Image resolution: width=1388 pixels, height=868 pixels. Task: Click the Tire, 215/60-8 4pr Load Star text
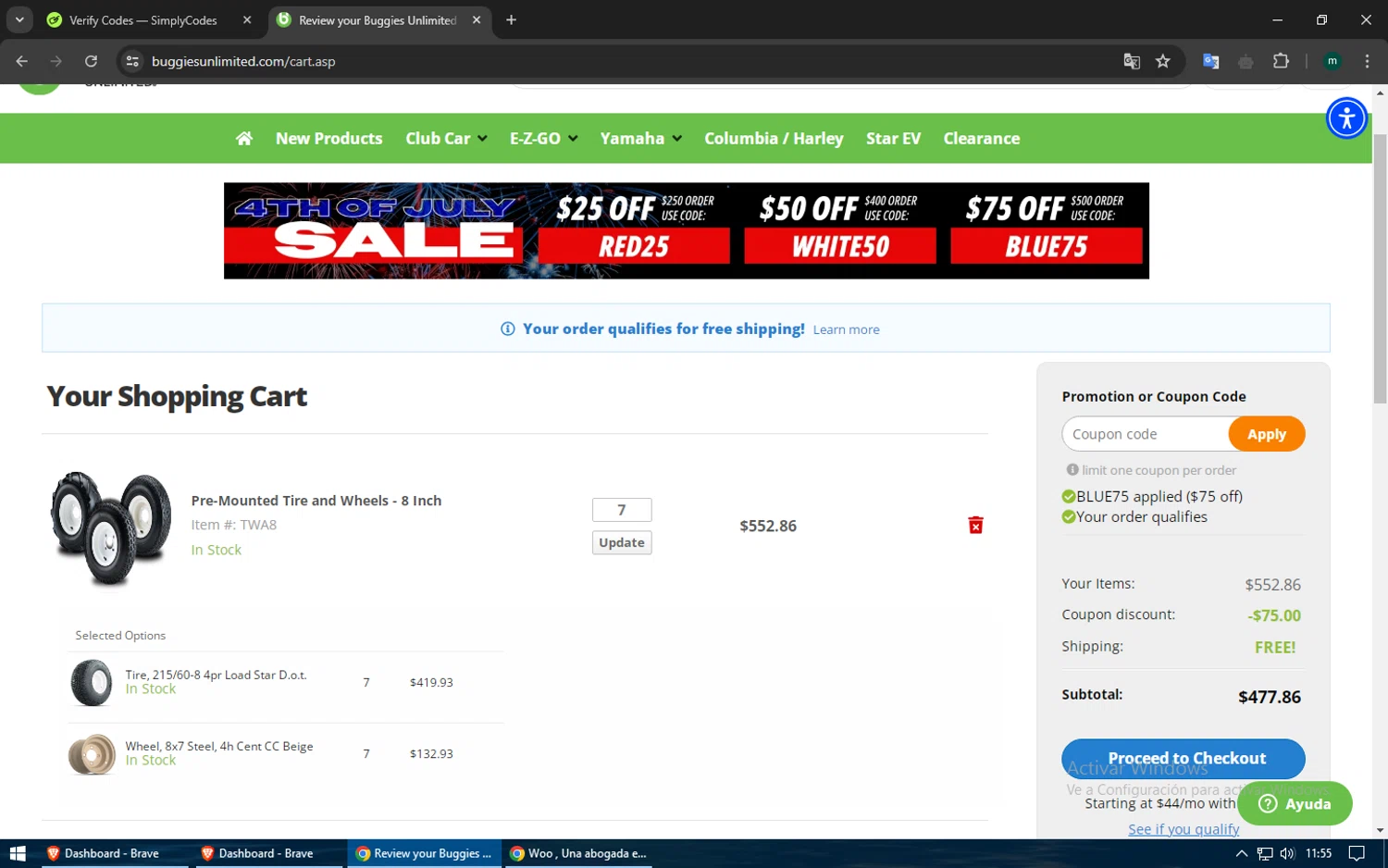pyautogui.click(x=216, y=675)
